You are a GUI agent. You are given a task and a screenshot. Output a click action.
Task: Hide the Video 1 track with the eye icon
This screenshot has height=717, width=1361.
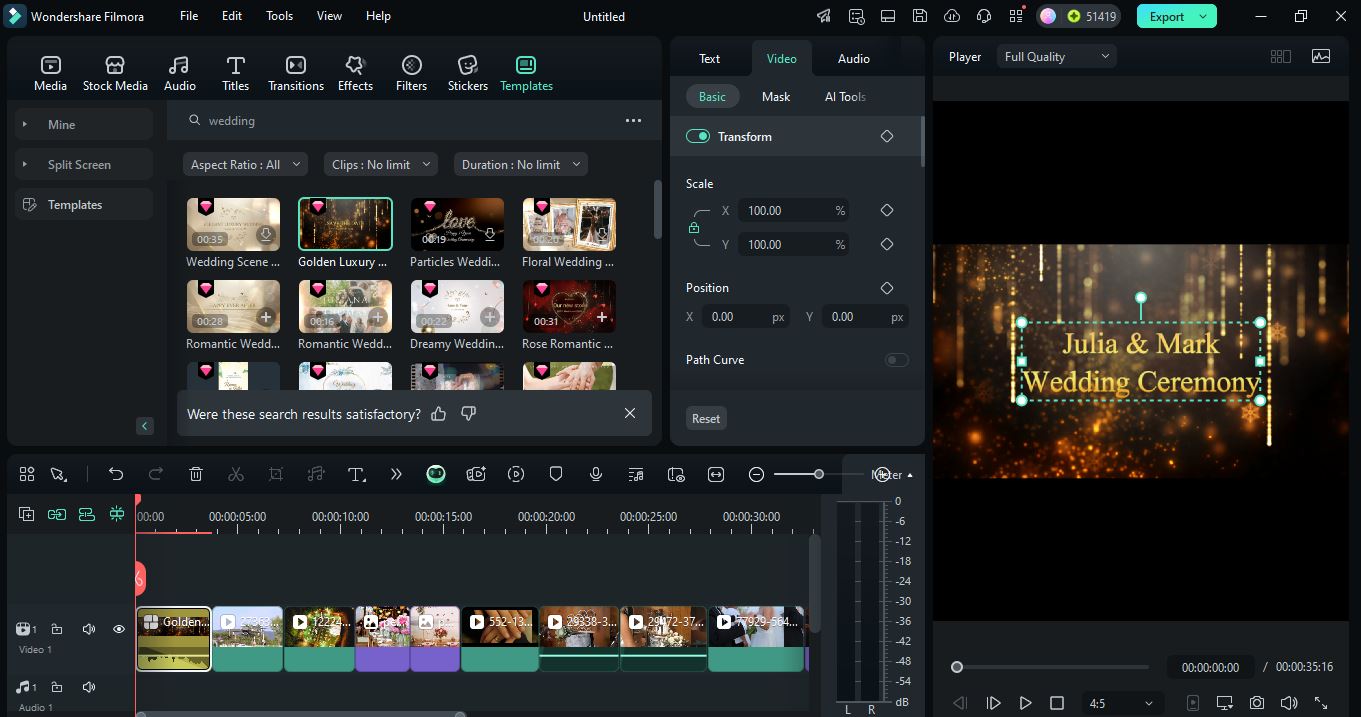118,628
